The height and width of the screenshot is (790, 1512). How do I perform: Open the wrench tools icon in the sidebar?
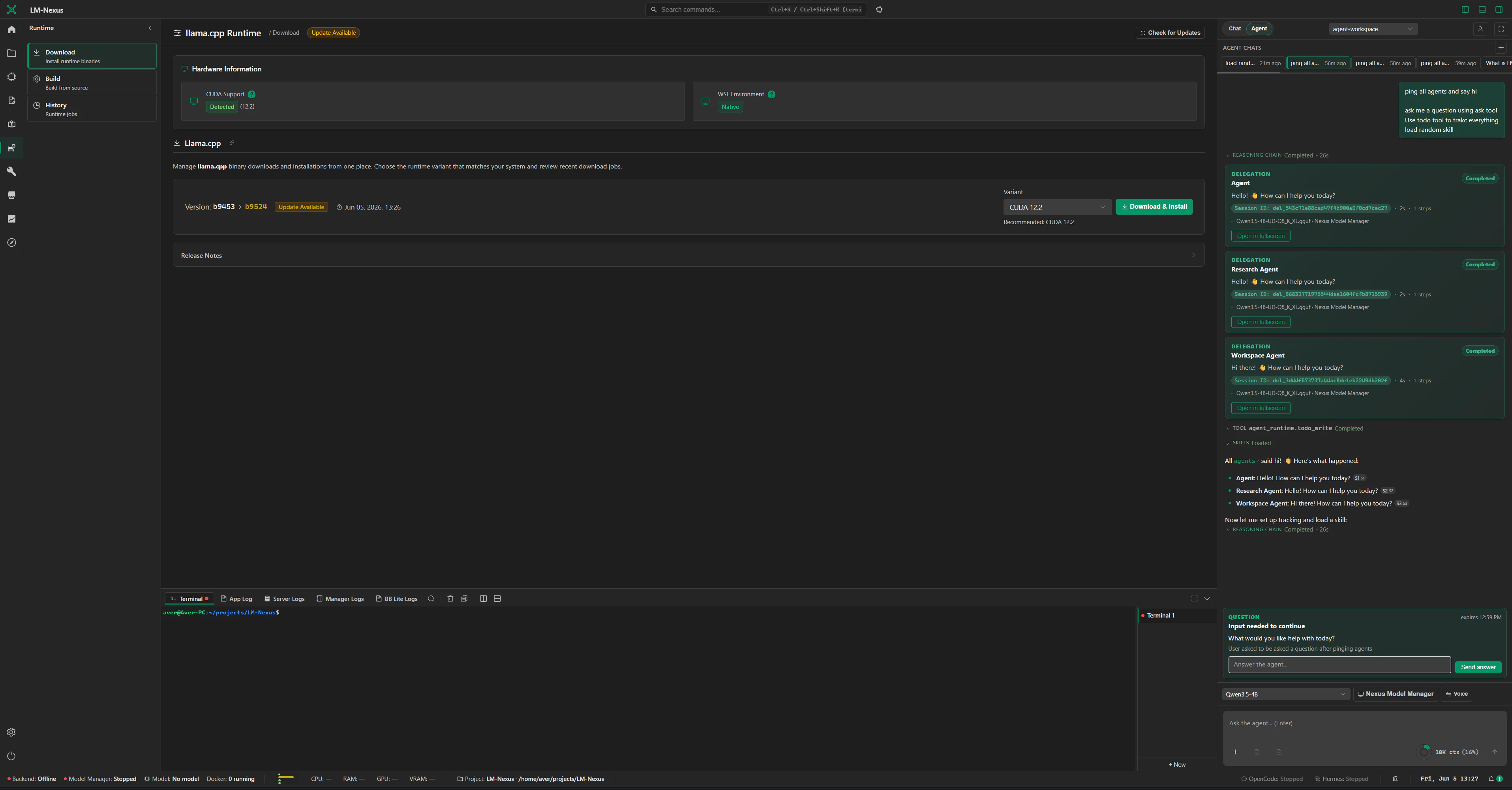click(x=11, y=171)
